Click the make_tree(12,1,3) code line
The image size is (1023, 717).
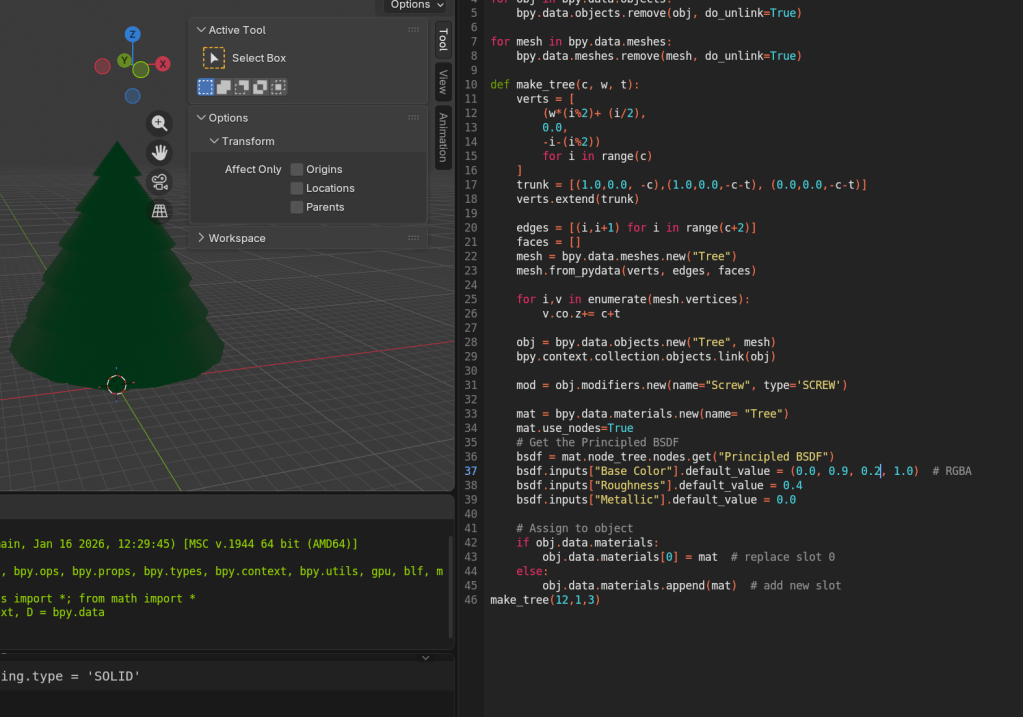pos(545,600)
